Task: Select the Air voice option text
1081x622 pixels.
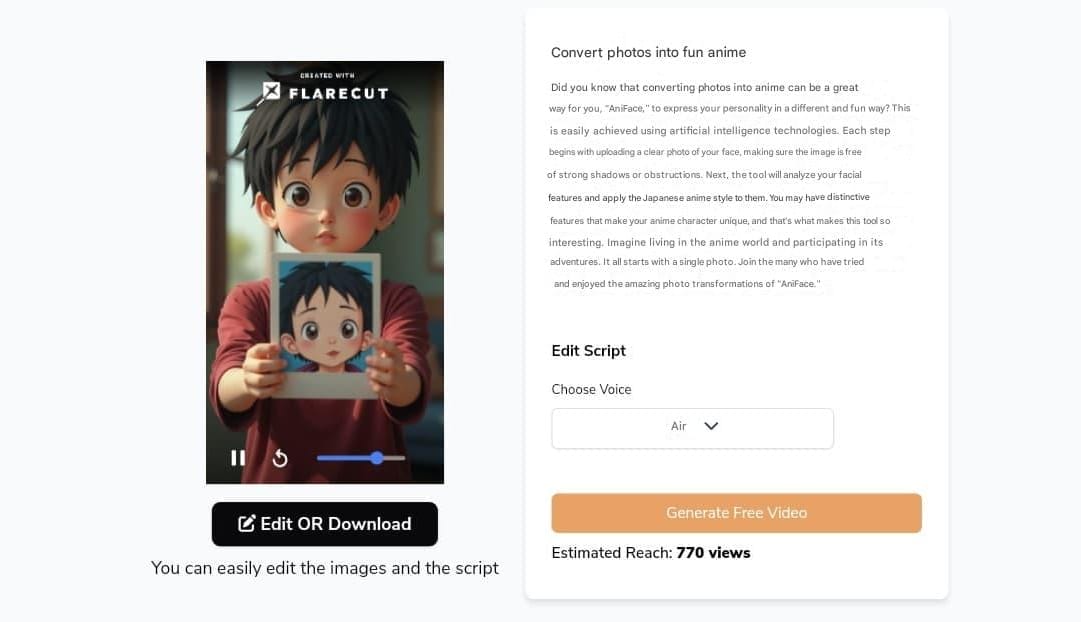Action: [x=678, y=426]
